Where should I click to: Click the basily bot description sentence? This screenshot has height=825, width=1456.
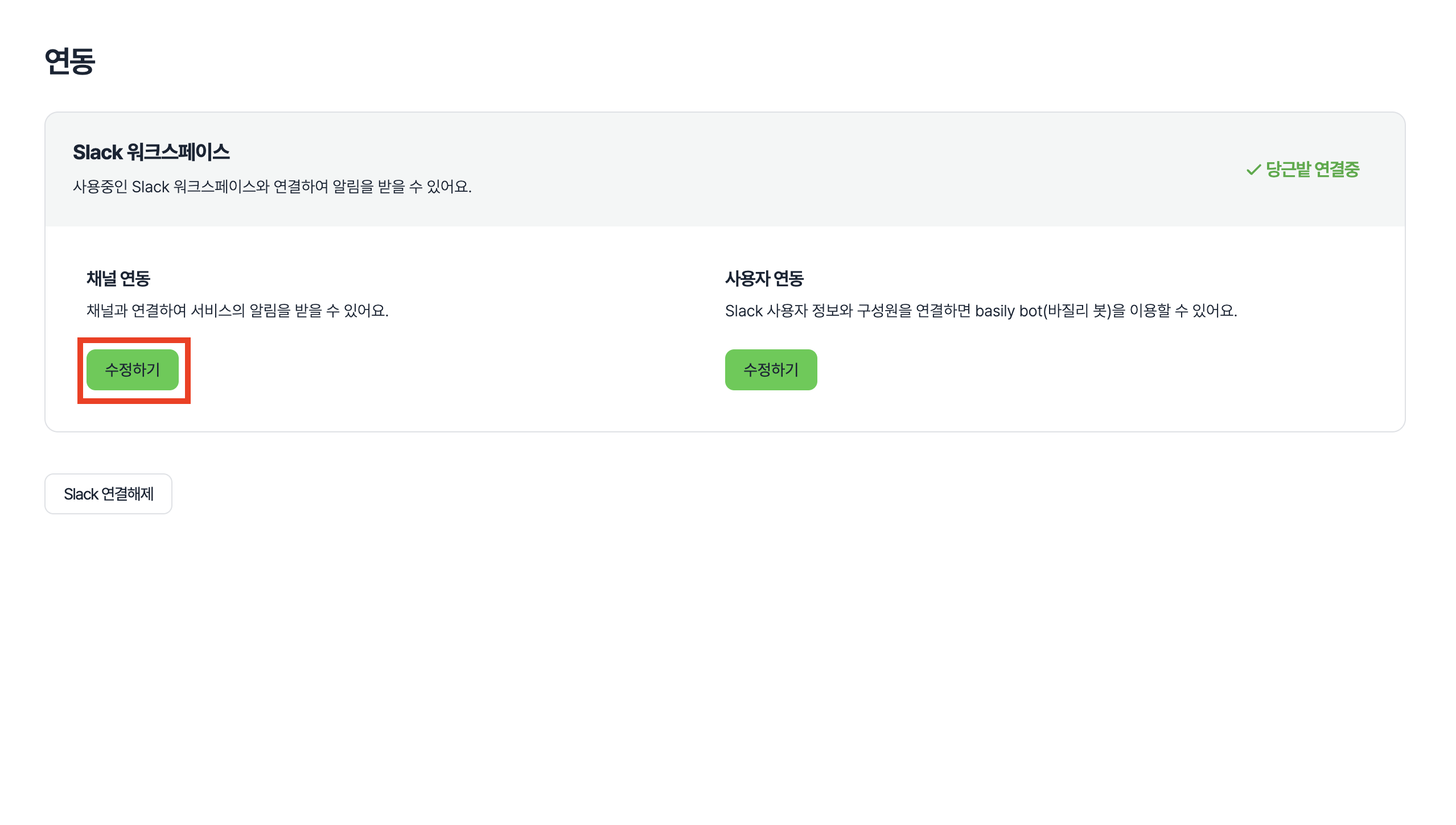[x=981, y=311]
